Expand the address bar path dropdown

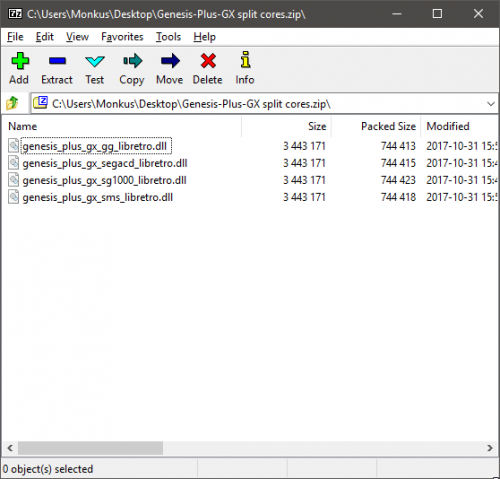click(490, 104)
